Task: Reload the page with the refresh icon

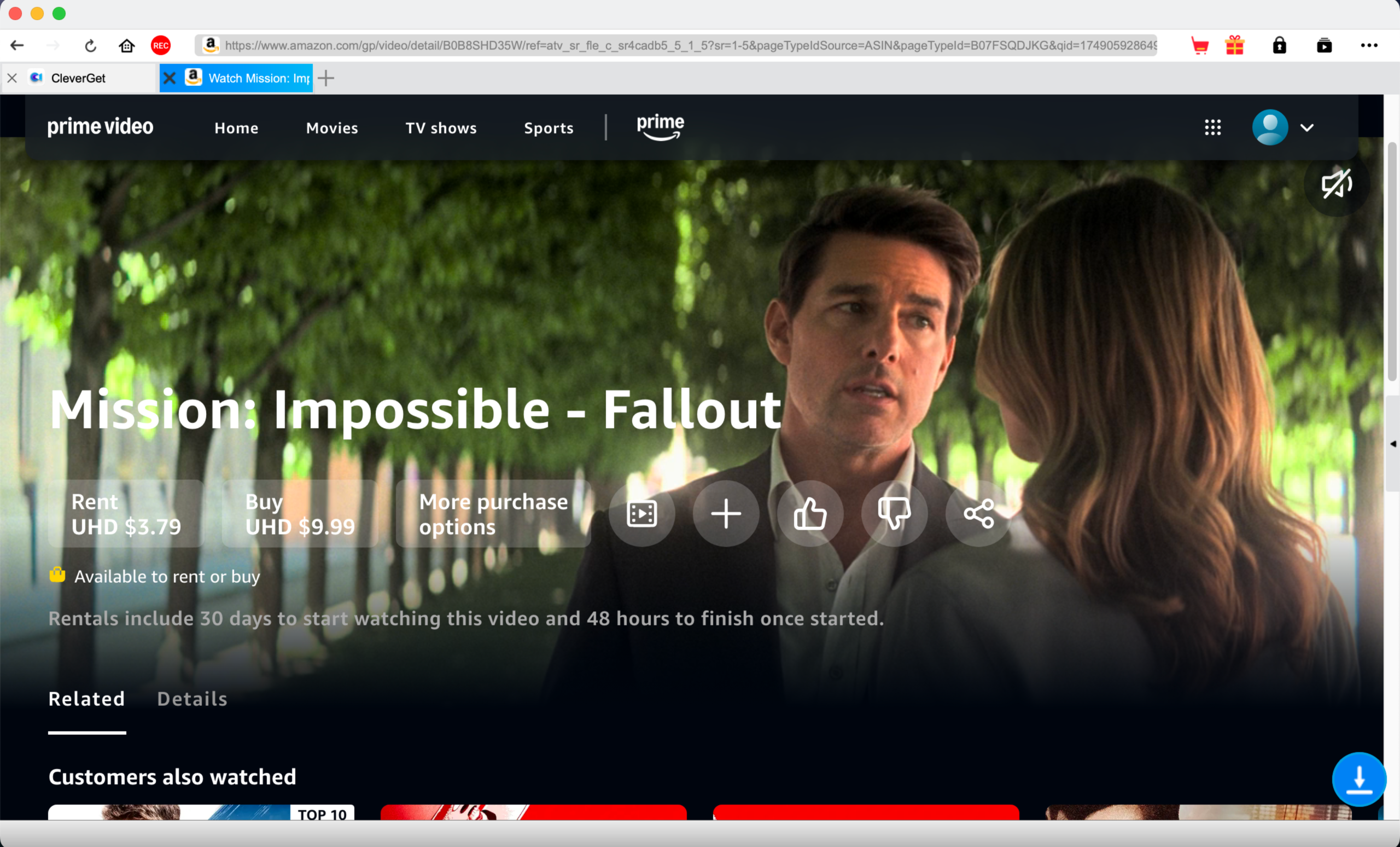Action: (90, 45)
